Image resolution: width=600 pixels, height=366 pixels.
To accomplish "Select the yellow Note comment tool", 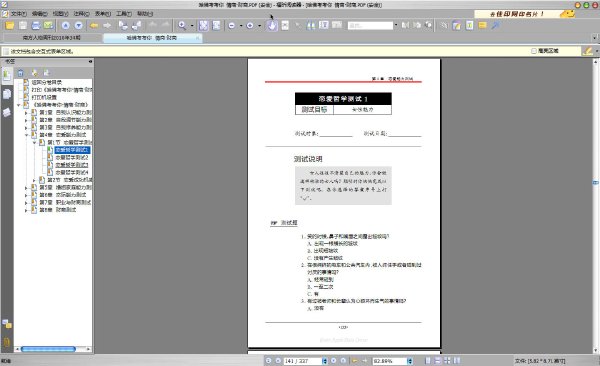I will (x=483, y=26).
